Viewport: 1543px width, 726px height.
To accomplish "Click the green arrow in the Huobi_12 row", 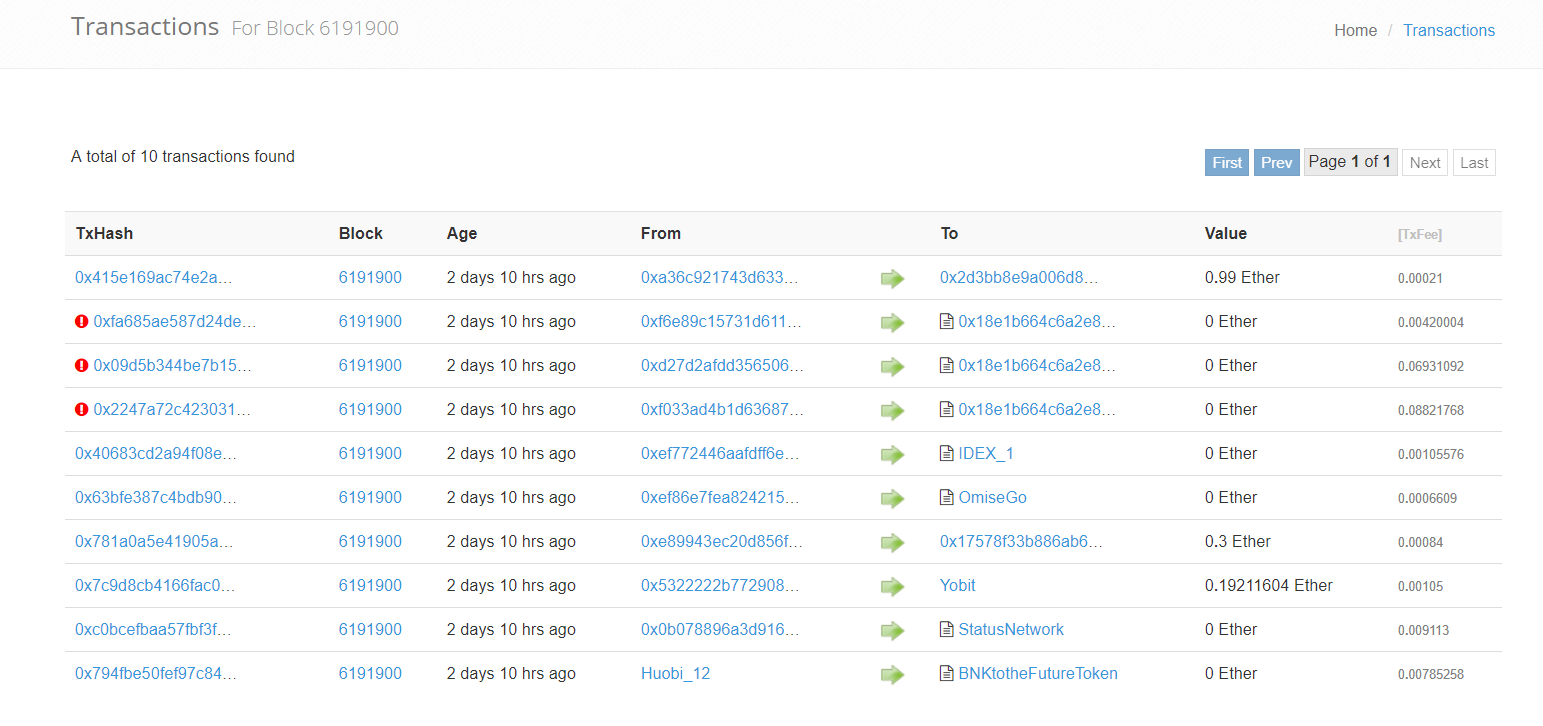I will 892,675.
